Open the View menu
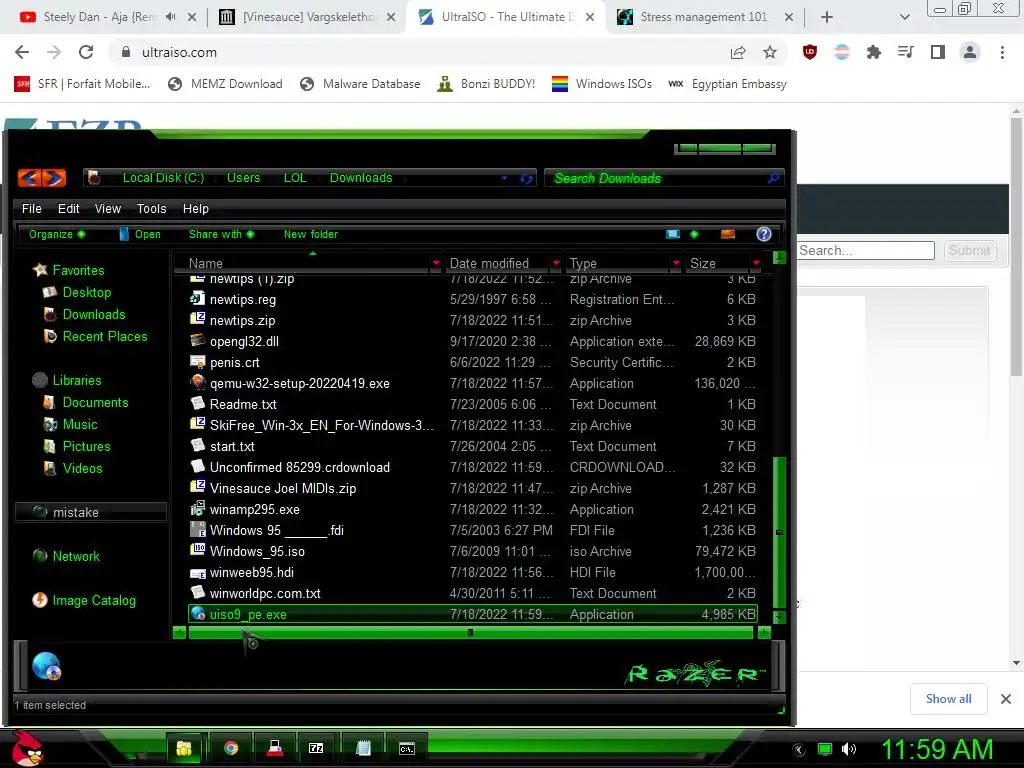Image resolution: width=1024 pixels, height=768 pixels. tap(108, 209)
